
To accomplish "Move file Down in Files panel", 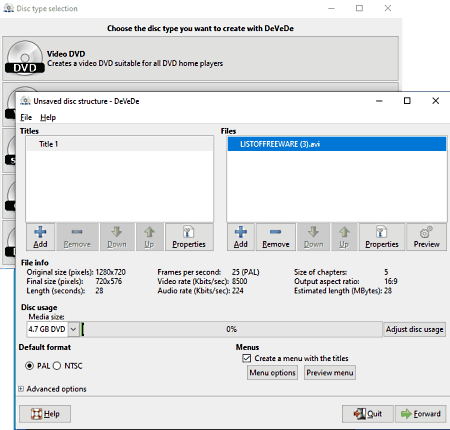I will tap(313, 237).
